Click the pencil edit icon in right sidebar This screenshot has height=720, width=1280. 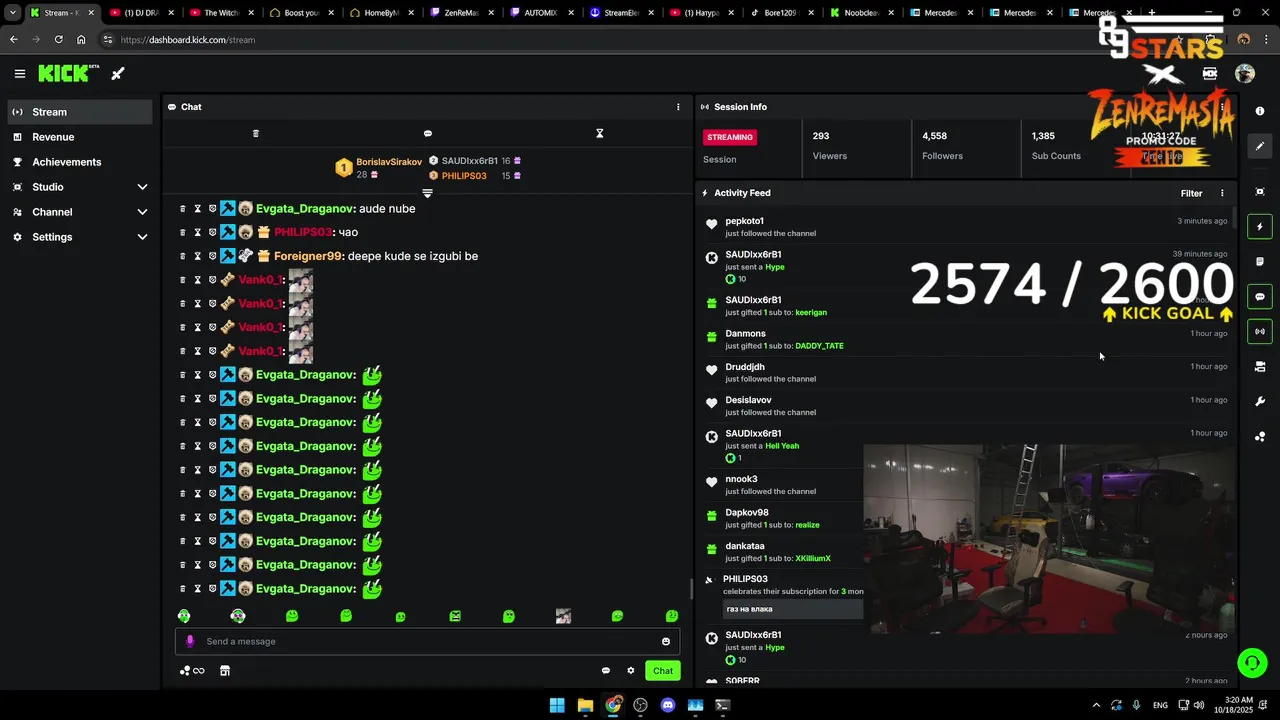[1260, 146]
